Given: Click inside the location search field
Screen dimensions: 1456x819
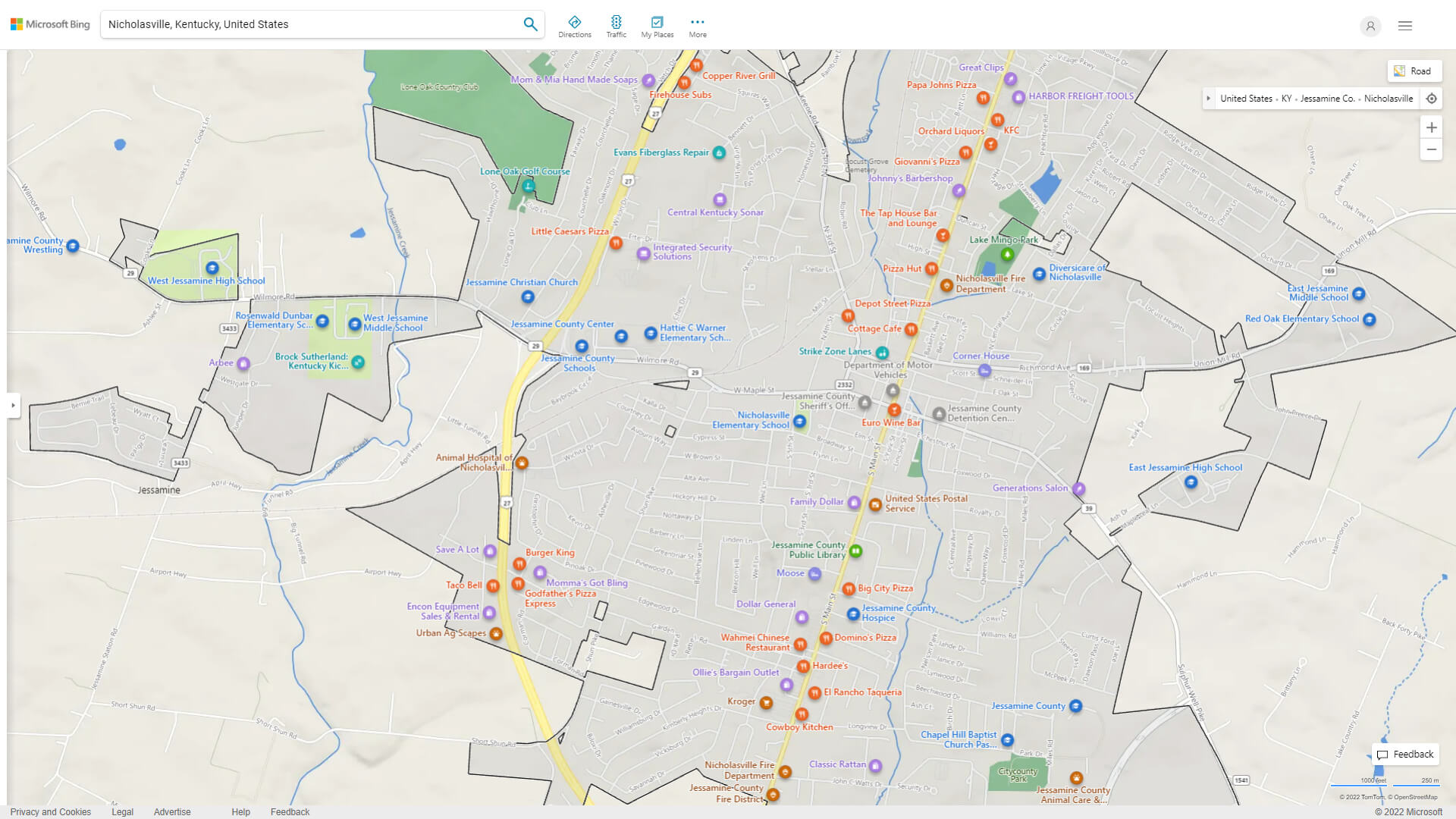Looking at the screenshot, I should tap(303, 24).
